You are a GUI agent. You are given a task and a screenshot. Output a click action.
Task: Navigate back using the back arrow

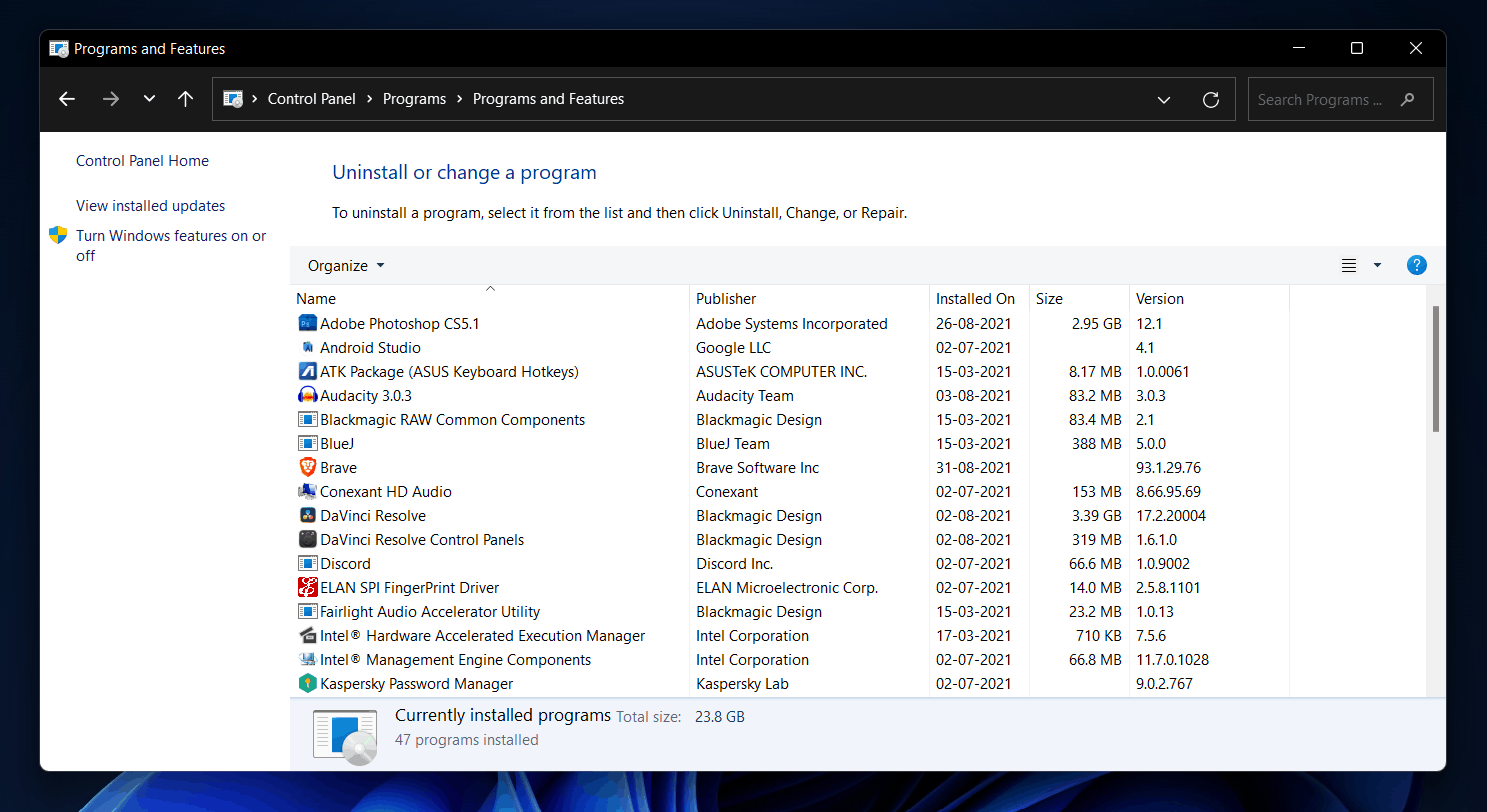click(x=67, y=99)
